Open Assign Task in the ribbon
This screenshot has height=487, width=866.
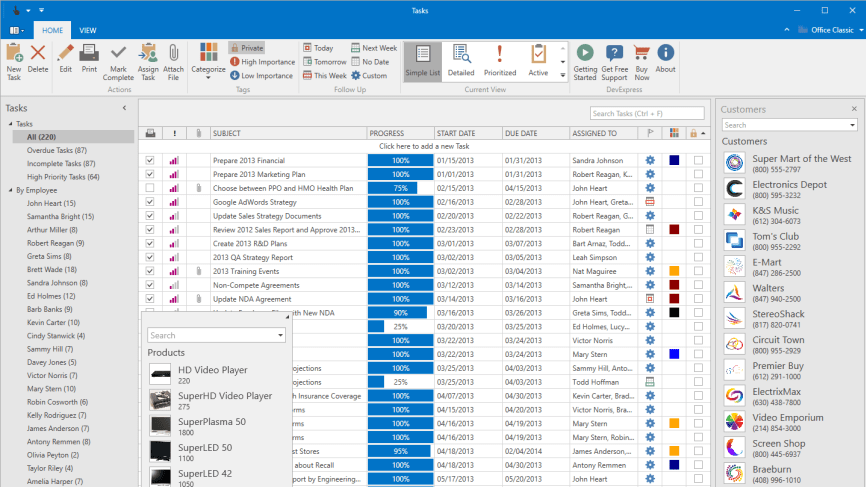click(x=148, y=62)
